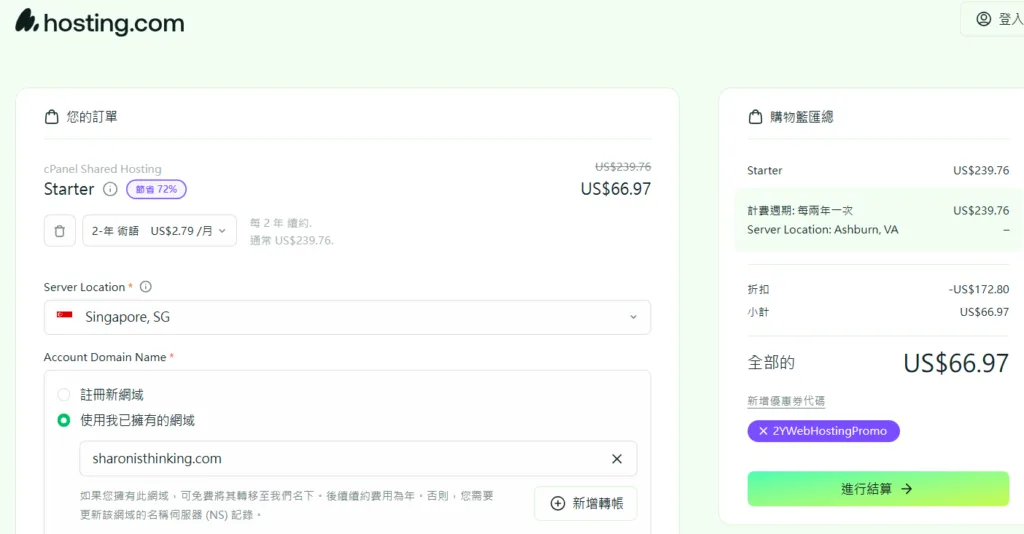This screenshot has height=534, width=1024.
Task: Click the cPanel Shared Hosting label
Action: tap(103, 169)
